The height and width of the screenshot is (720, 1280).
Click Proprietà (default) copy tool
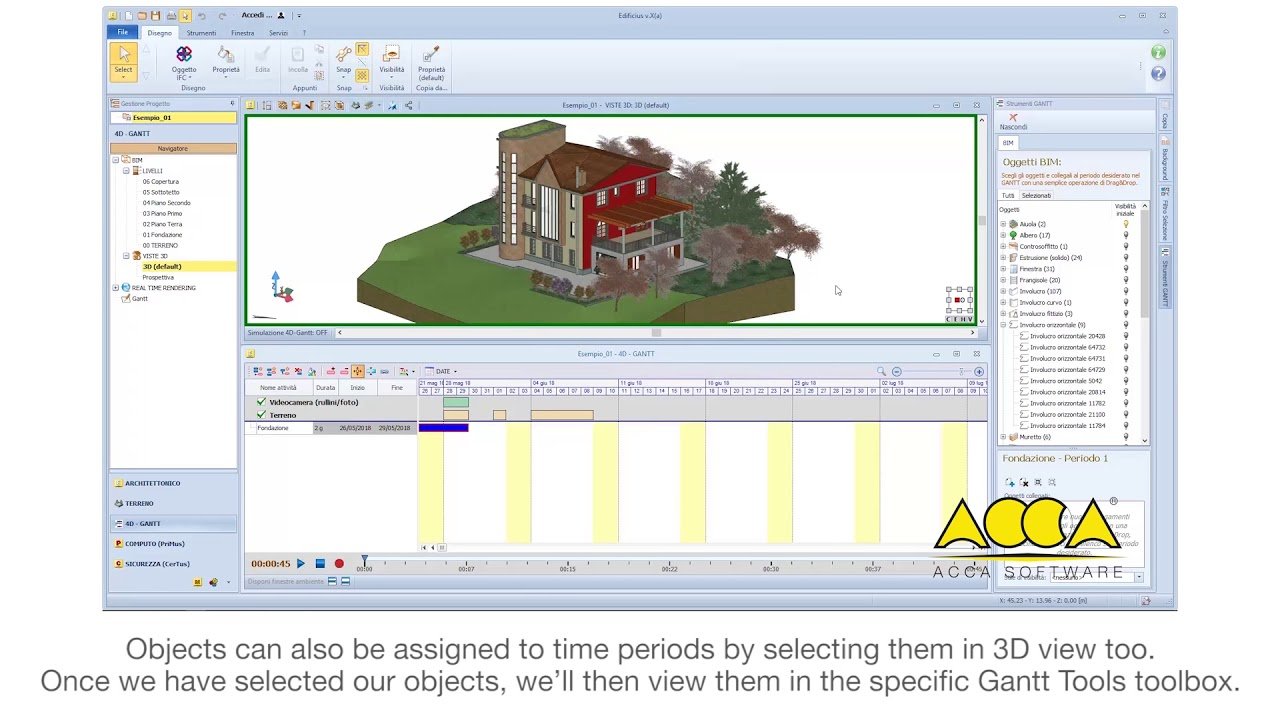tap(431, 62)
